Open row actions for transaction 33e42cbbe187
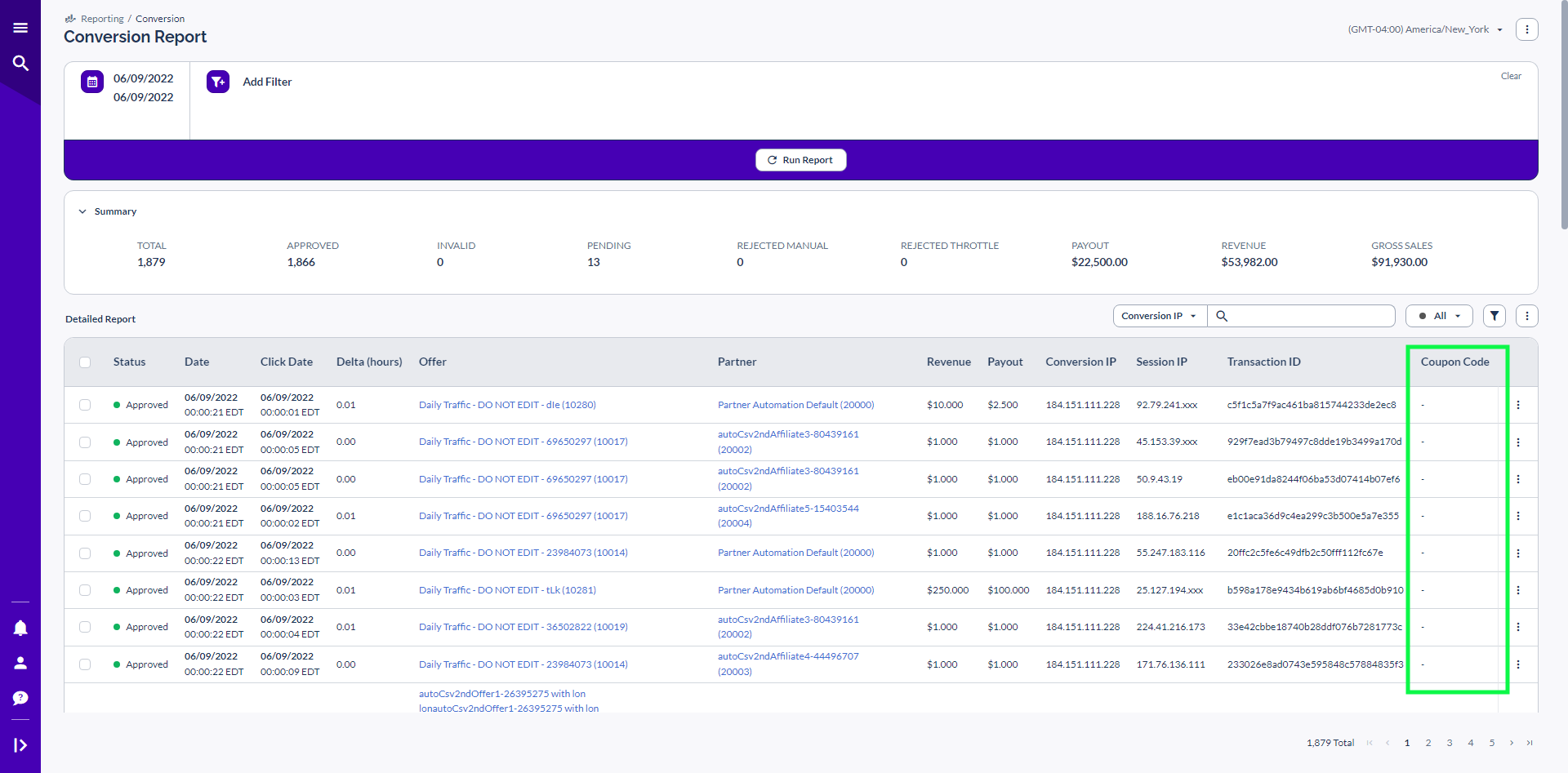This screenshot has height=773, width=1568. point(1518,627)
